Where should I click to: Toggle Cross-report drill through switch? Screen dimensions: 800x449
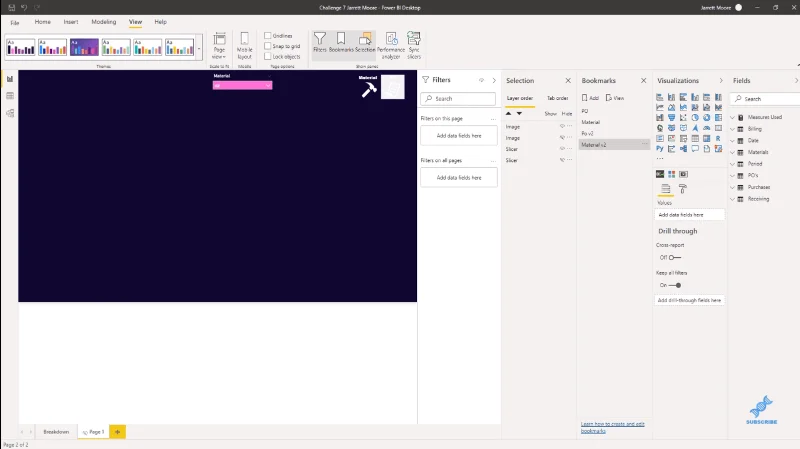pyautogui.click(x=674, y=258)
